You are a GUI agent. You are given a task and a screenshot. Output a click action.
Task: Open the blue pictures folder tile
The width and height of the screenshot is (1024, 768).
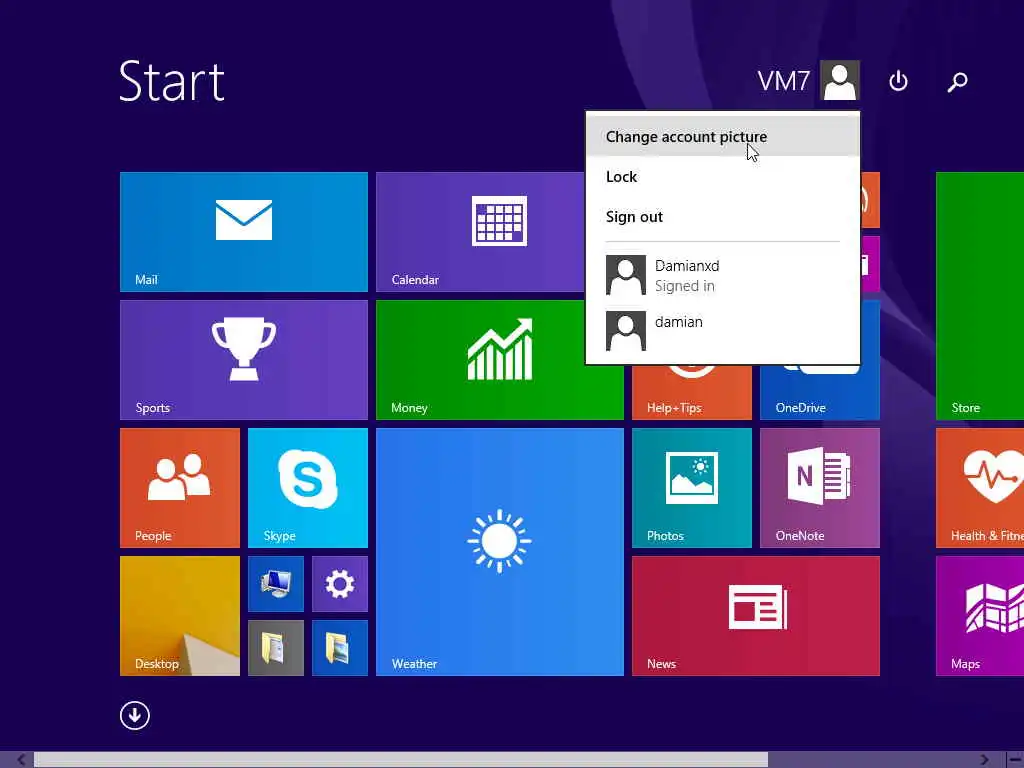pyautogui.click(x=340, y=648)
